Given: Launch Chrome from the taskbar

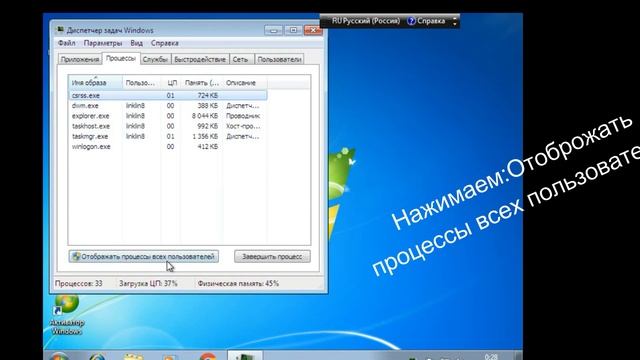Looking at the screenshot, I should (208, 357).
